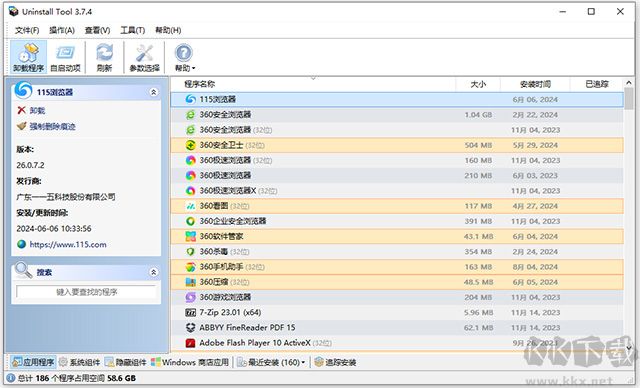Click 360游戏浏览器 icon
The width and height of the screenshot is (640, 388).
point(190,297)
